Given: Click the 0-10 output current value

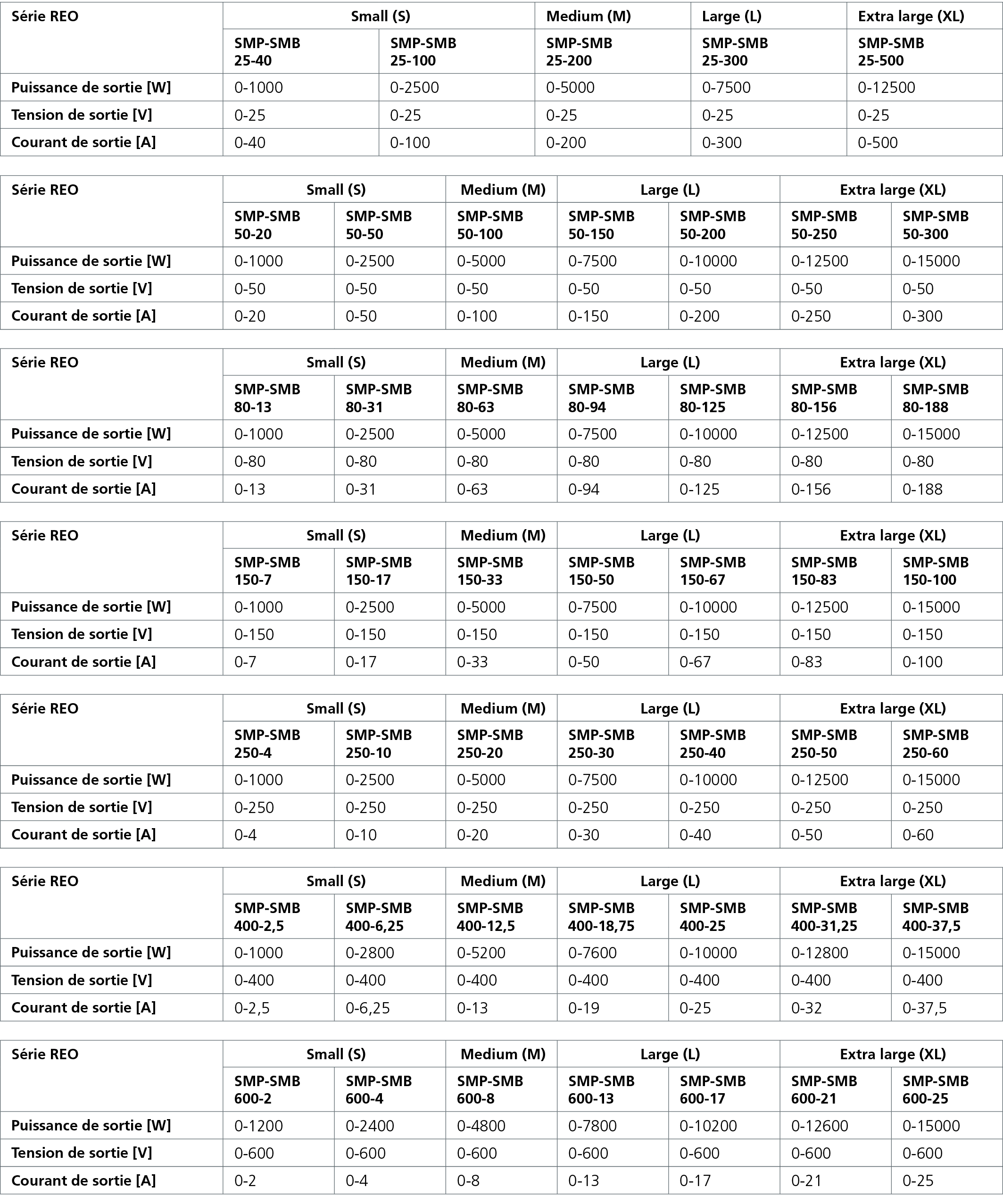Looking at the screenshot, I should coord(361,835).
